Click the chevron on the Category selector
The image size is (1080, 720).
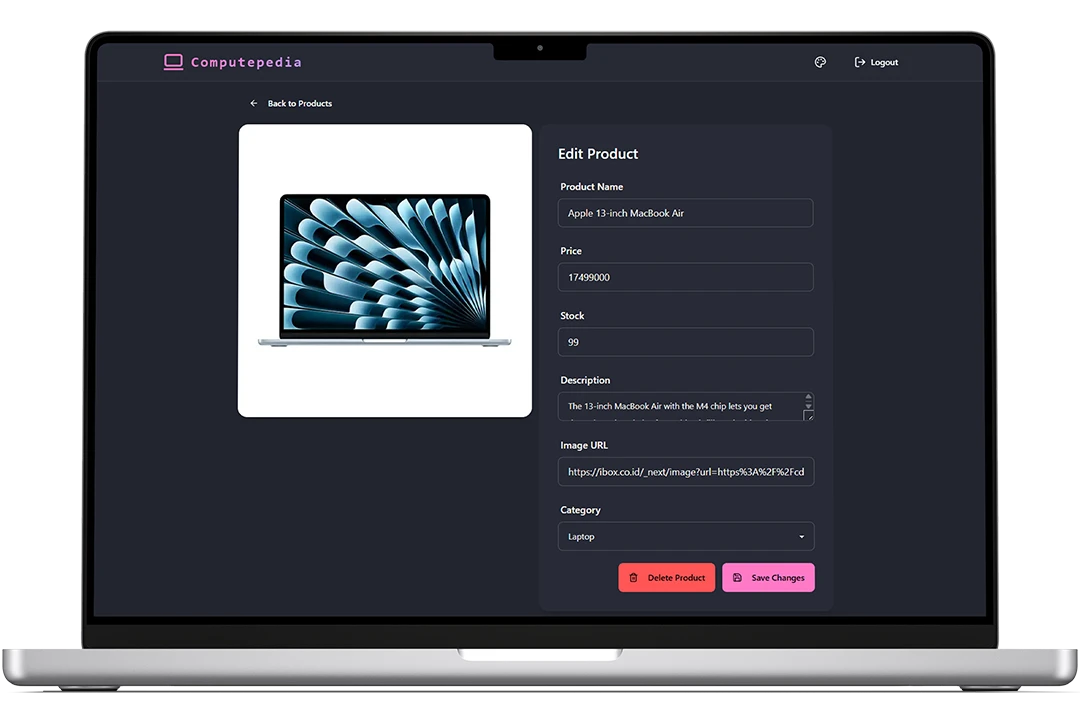tap(801, 536)
